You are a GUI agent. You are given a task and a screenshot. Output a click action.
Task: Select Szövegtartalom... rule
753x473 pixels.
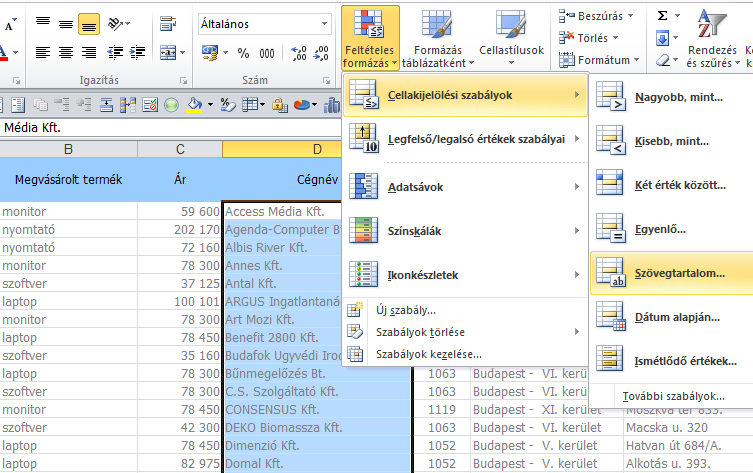click(x=672, y=273)
